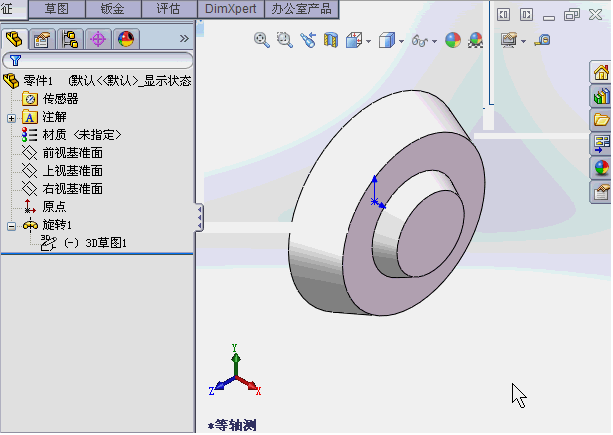613x435 pixels.
Task: Open SolidWorks Resources home icon
Action: pyautogui.click(x=601, y=72)
